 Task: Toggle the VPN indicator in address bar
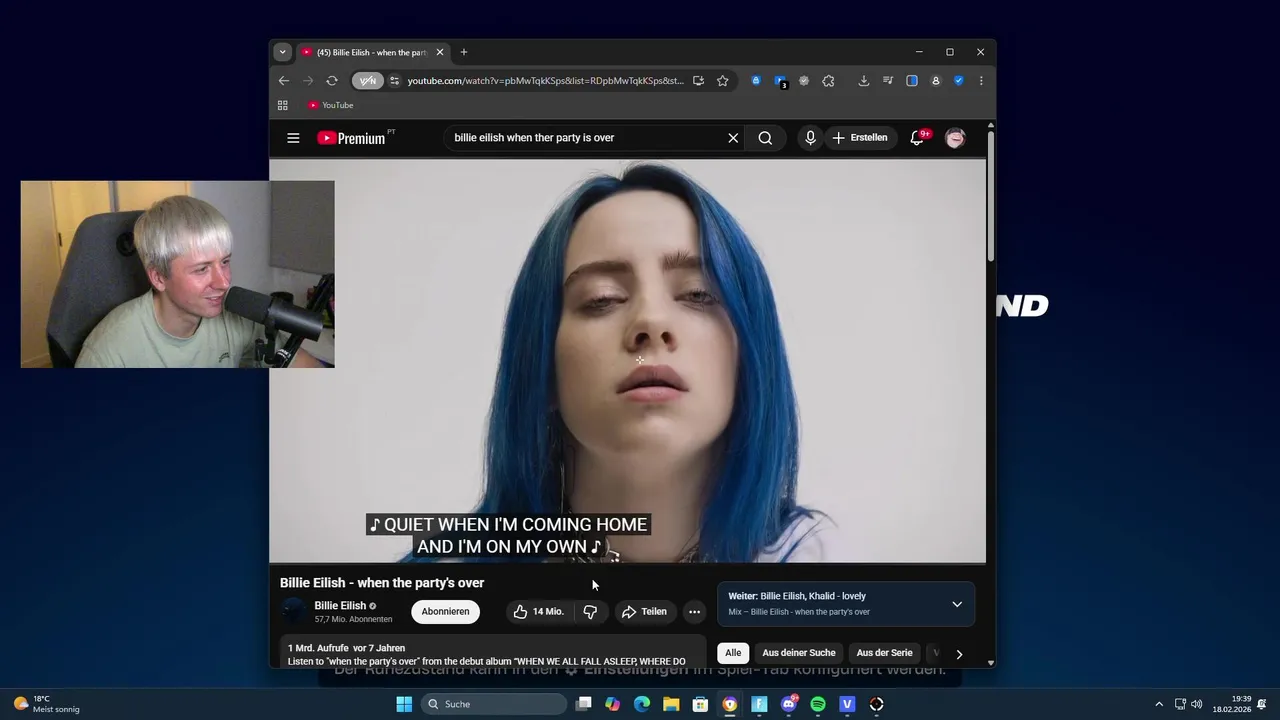(x=368, y=81)
